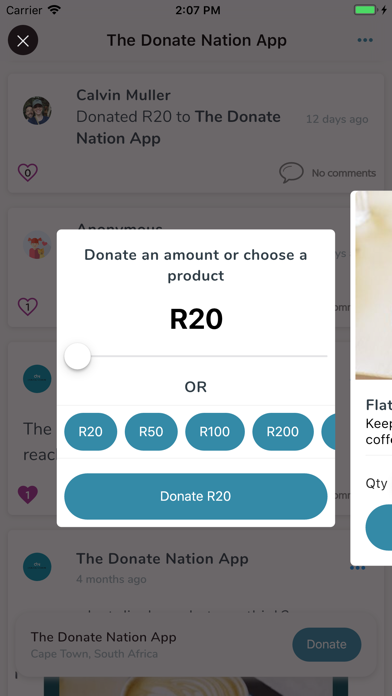Open the post options three-dot icon

coord(357,568)
